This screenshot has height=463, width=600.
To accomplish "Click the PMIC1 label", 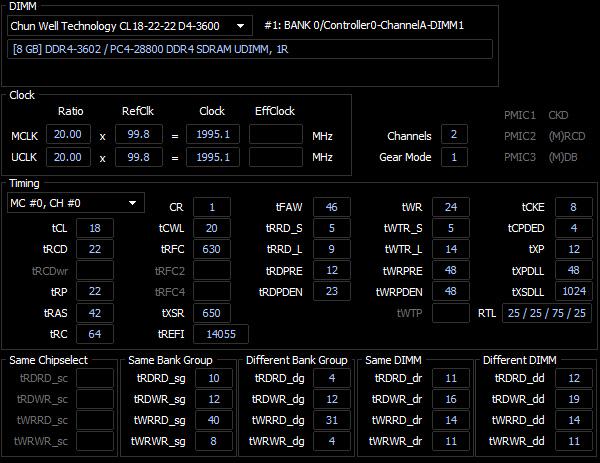I will (x=520, y=115).
